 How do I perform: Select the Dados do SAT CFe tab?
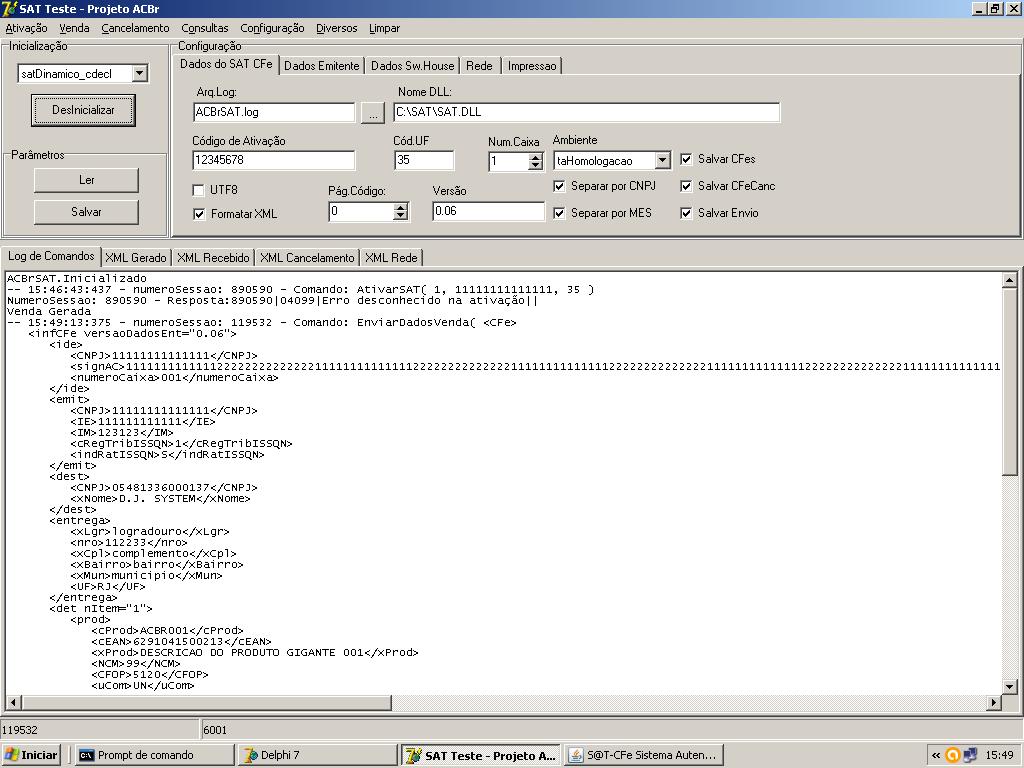(226, 64)
